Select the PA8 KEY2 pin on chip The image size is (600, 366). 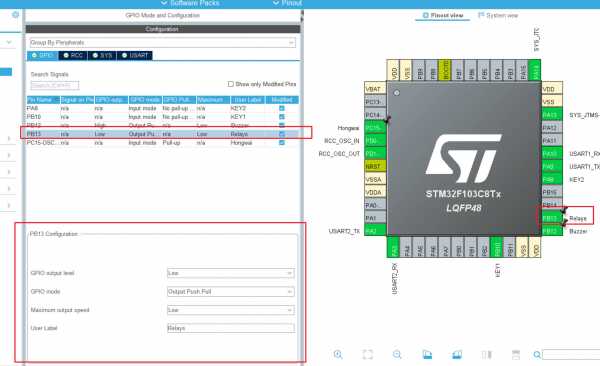552,179
